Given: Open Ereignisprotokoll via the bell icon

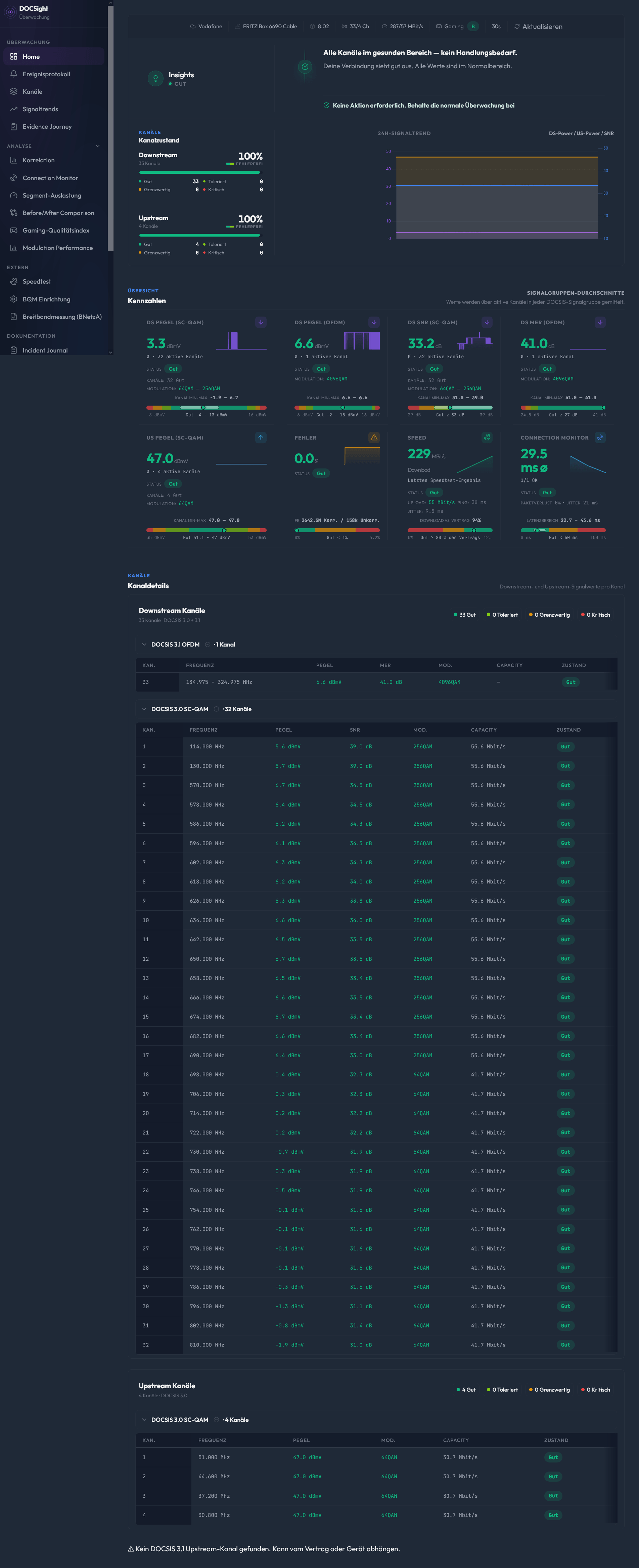Looking at the screenshot, I should coord(13,74).
